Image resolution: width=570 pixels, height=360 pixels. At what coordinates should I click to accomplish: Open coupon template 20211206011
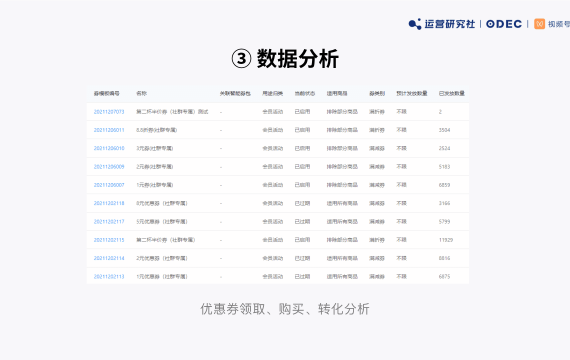click(x=109, y=130)
